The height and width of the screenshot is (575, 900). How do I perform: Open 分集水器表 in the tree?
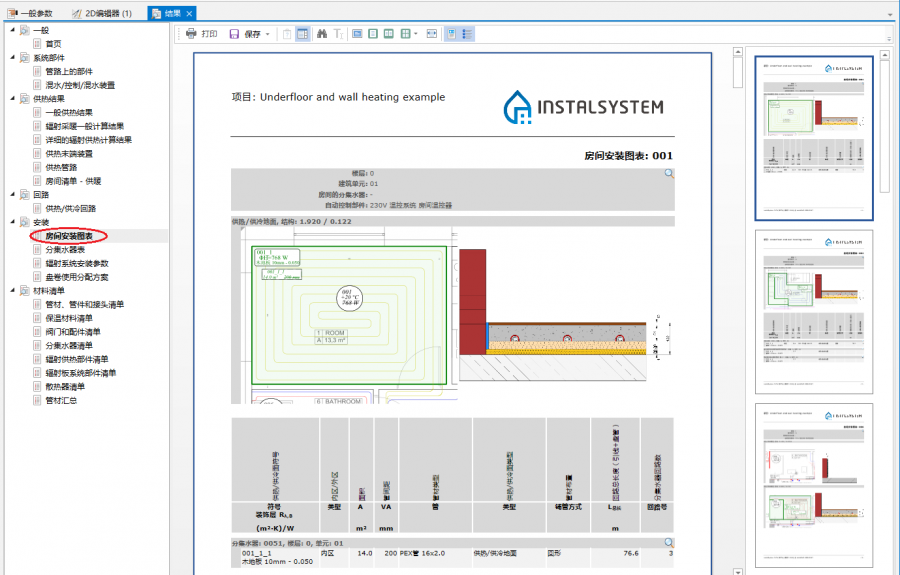pyautogui.click(x=65, y=249)
